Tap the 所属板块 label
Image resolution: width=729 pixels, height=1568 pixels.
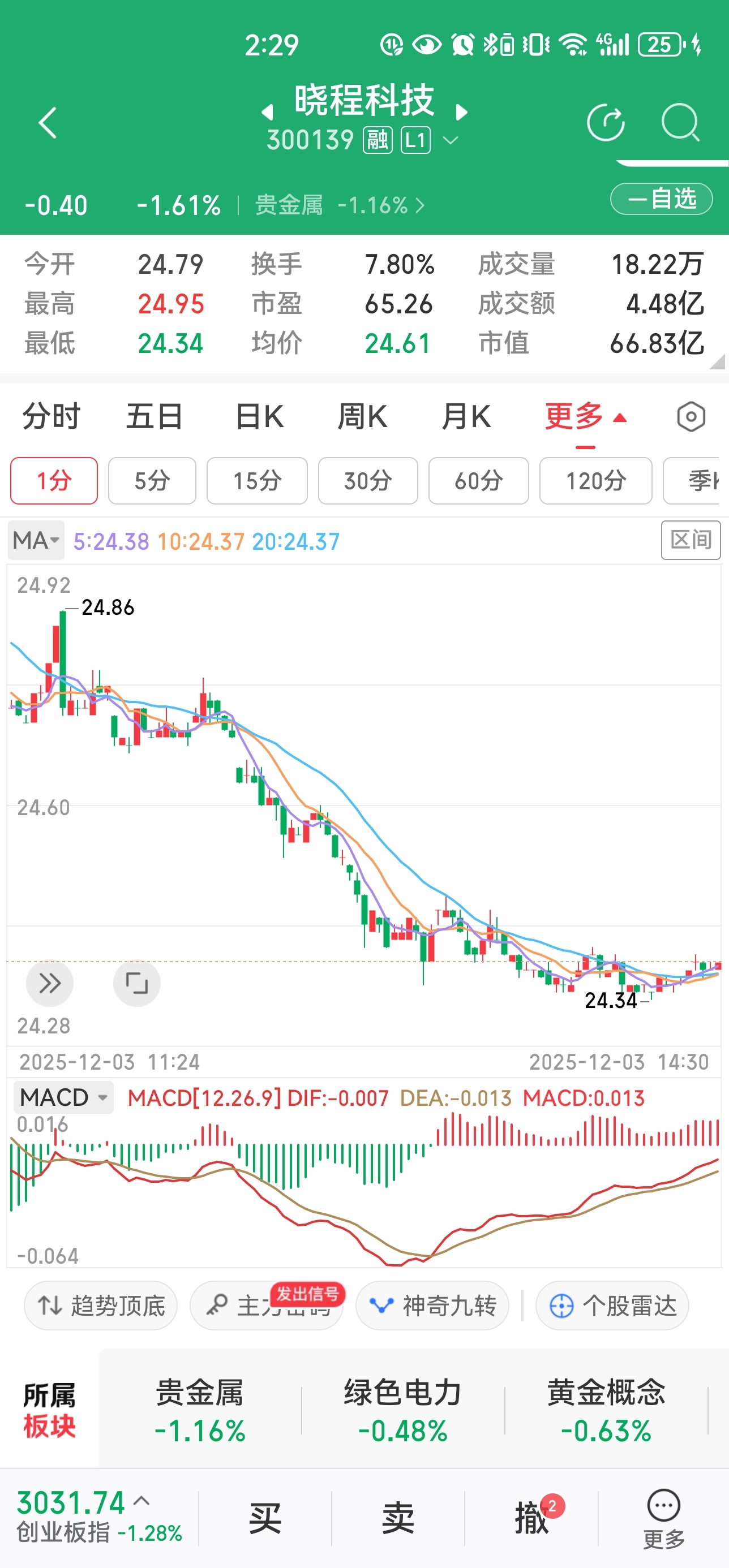point(49,1410)
